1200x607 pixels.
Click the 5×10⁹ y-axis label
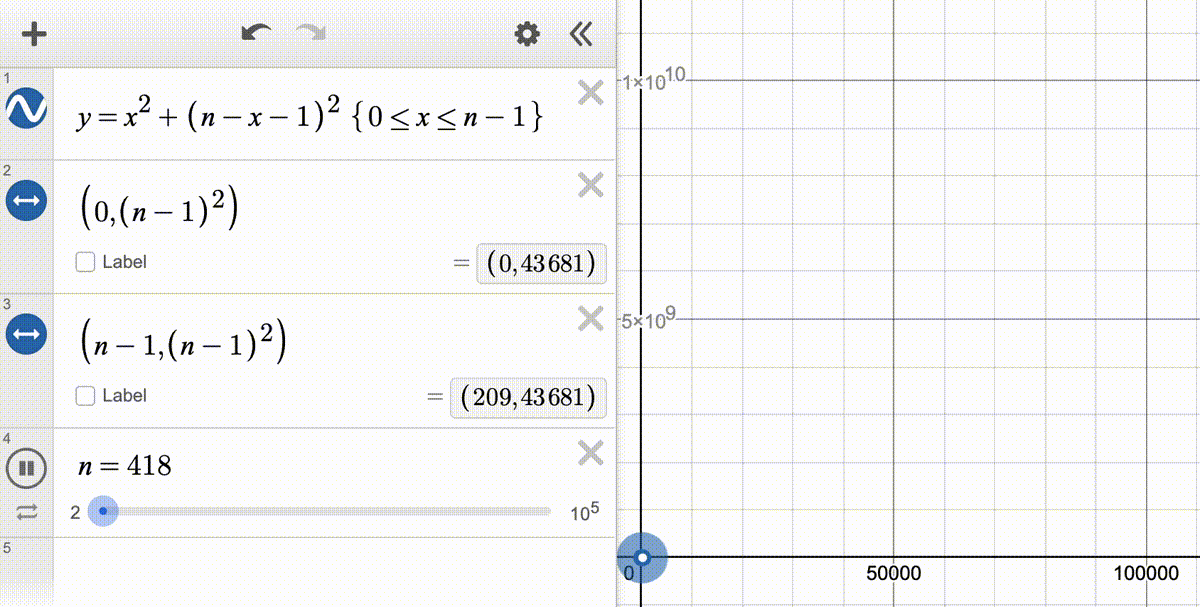pyautogui.click(x=651, y=320)
